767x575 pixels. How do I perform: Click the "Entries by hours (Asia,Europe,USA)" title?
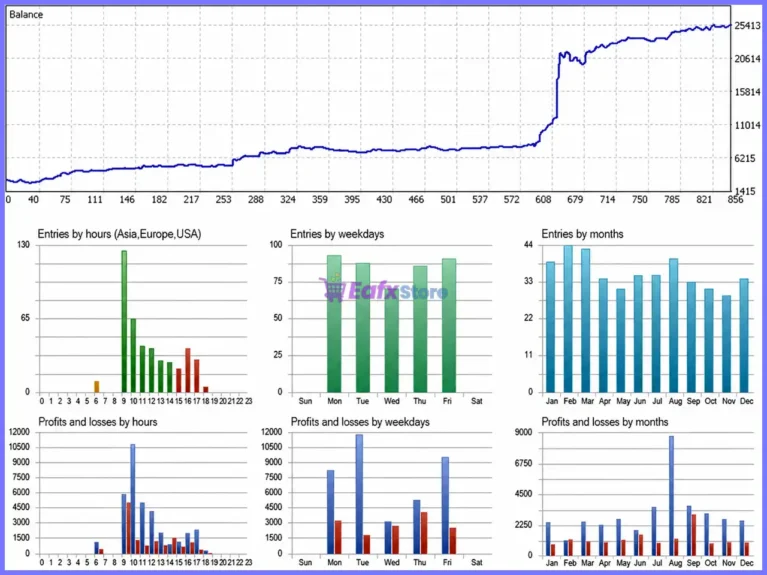[119, 234]
